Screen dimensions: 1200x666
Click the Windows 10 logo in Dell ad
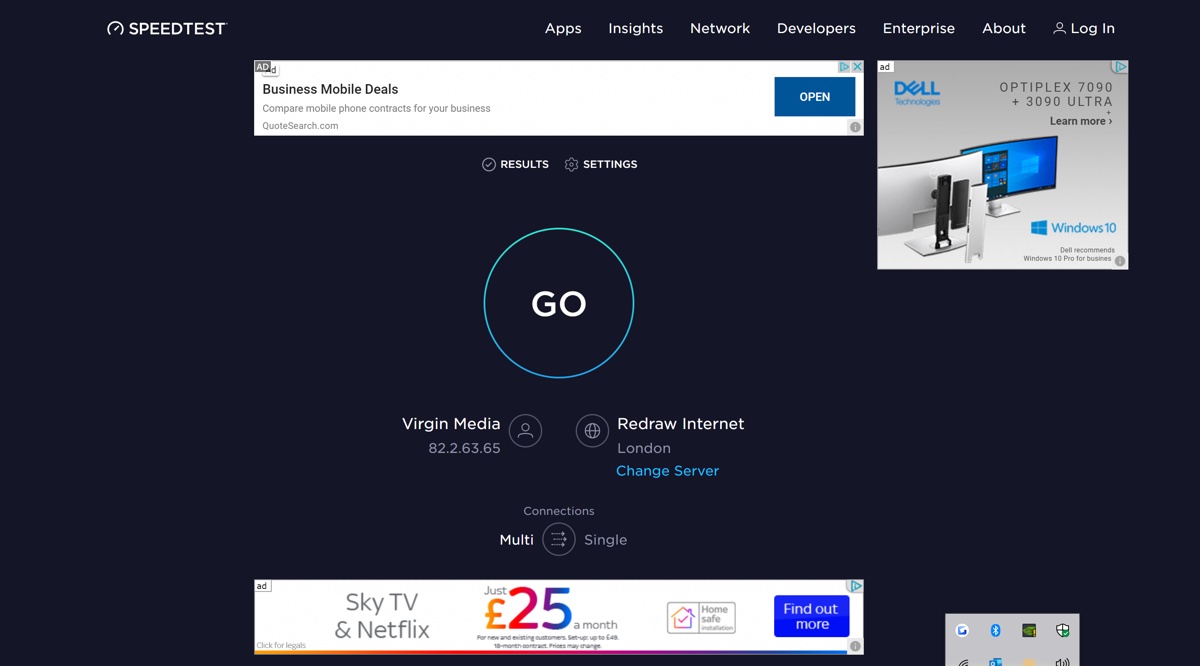[x=1074, y=228]
